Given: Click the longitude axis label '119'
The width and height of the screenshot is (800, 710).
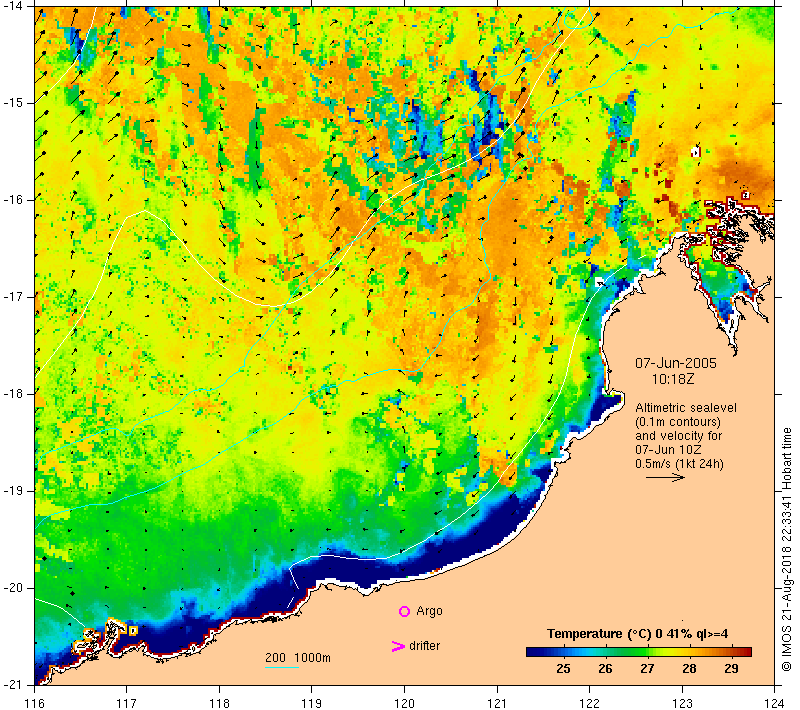Looking at the screenshot, I should coord(312,703).
